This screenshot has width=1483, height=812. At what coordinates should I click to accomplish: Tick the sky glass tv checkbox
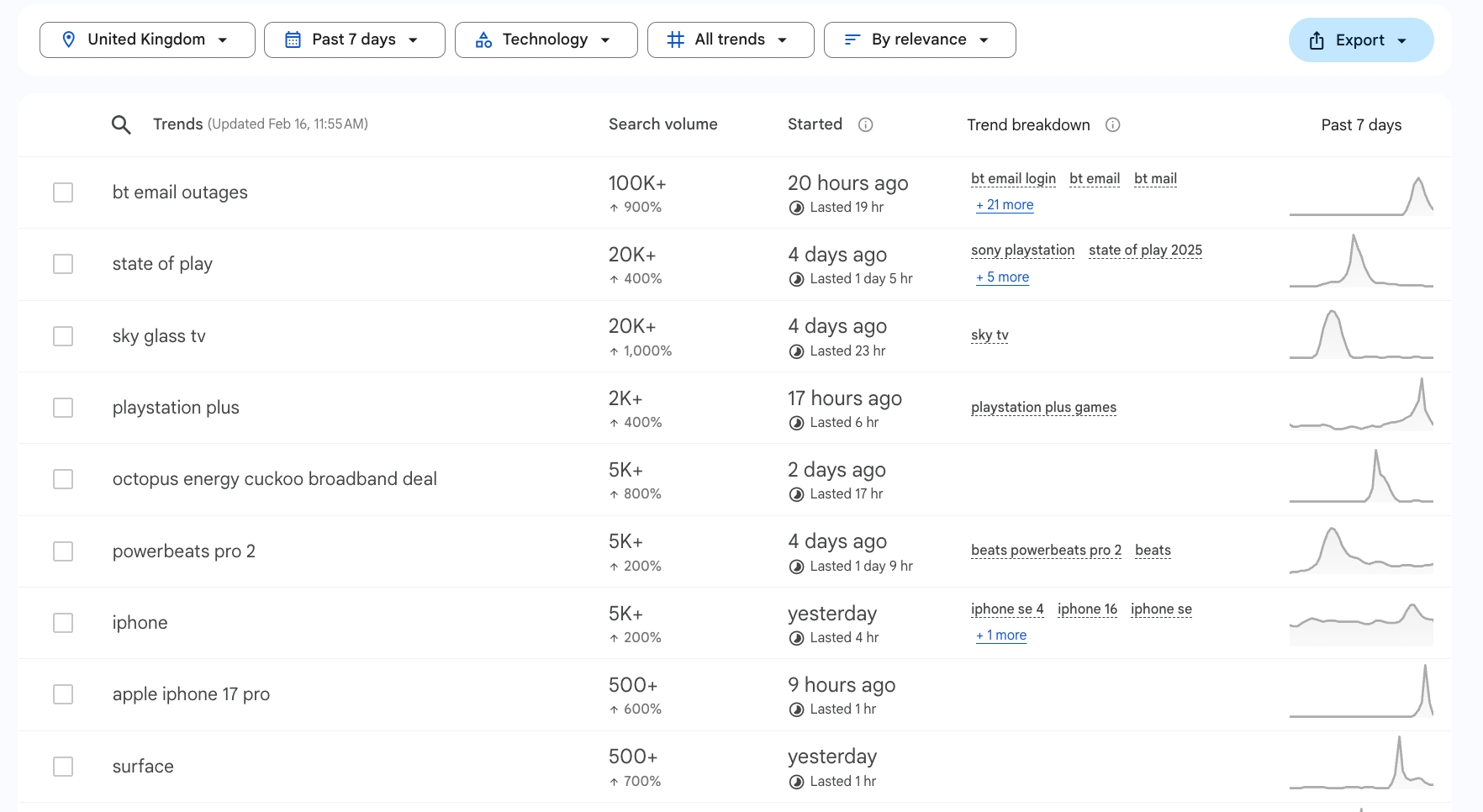pos(63,336)
